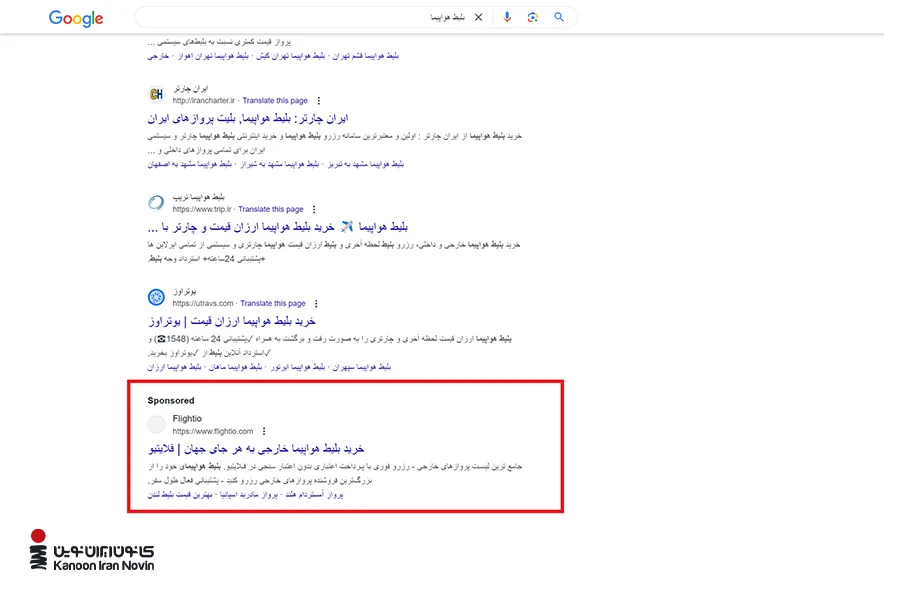
Task: Open sitelink بلیط هواپیما تهران اهواز
Action: (213, 56)
